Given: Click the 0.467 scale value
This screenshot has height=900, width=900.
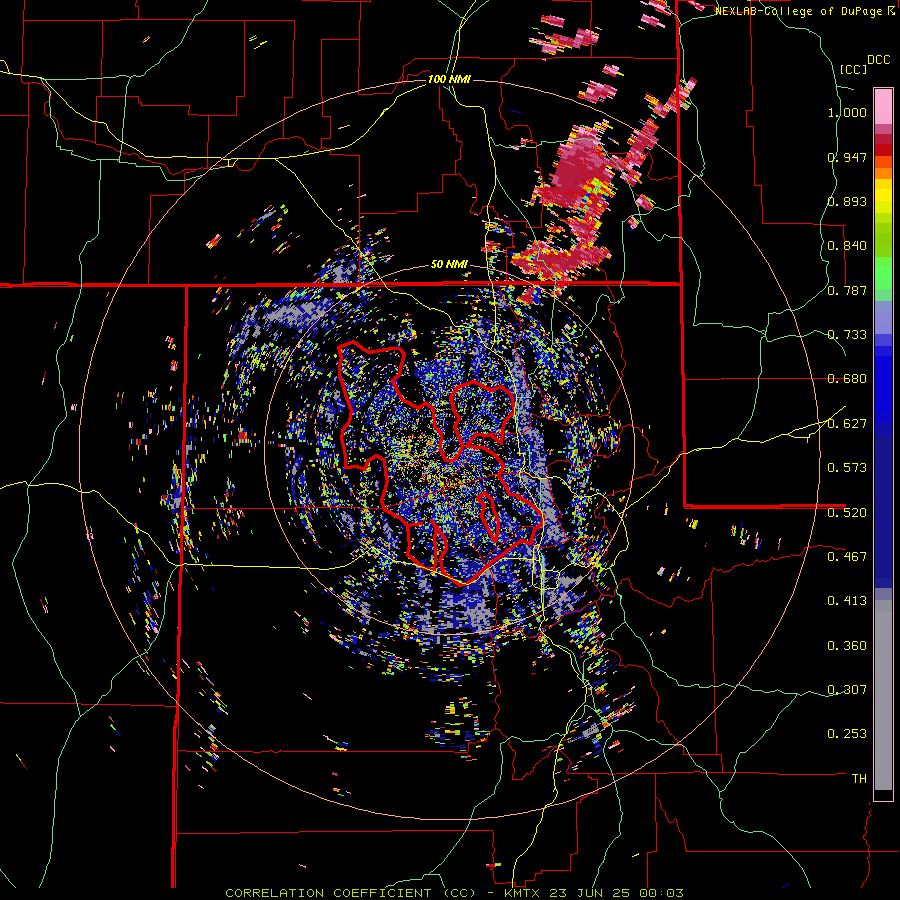Looking at the screenshot, I should (847, 557).
